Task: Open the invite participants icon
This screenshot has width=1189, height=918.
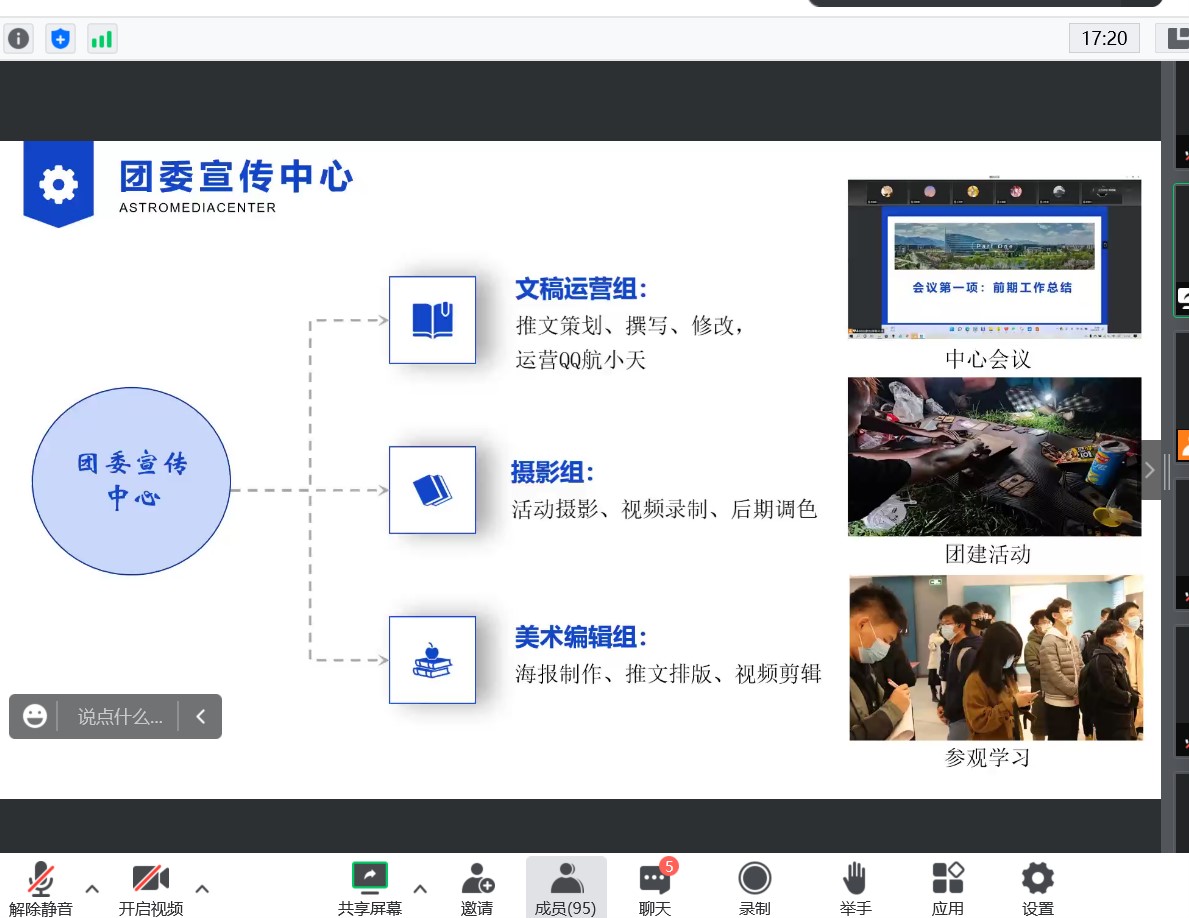Action: coord(477,879)
